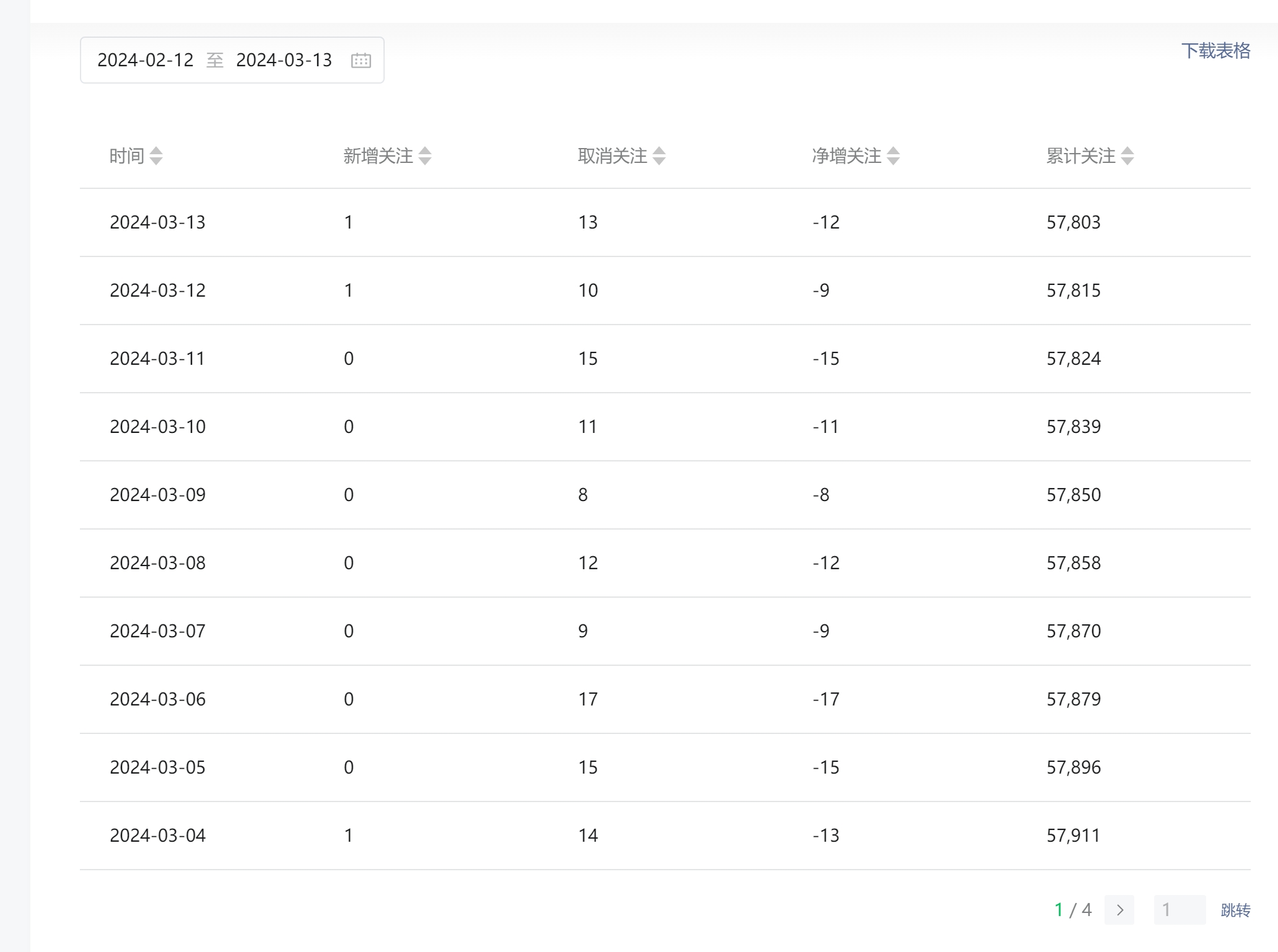Click the 取消关注 header label

tap(612, 156)
